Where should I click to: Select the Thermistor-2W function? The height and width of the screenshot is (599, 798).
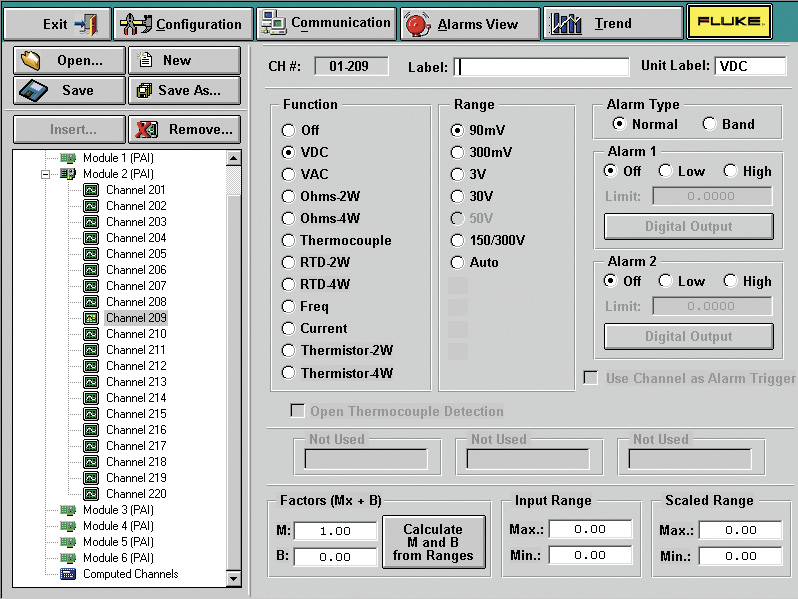point(288,351)
